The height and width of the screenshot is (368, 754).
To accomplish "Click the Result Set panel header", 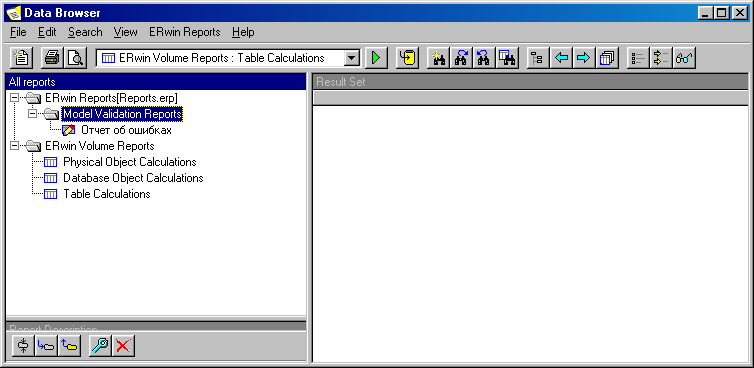I will pyautogui.click(x=531, y=82).
